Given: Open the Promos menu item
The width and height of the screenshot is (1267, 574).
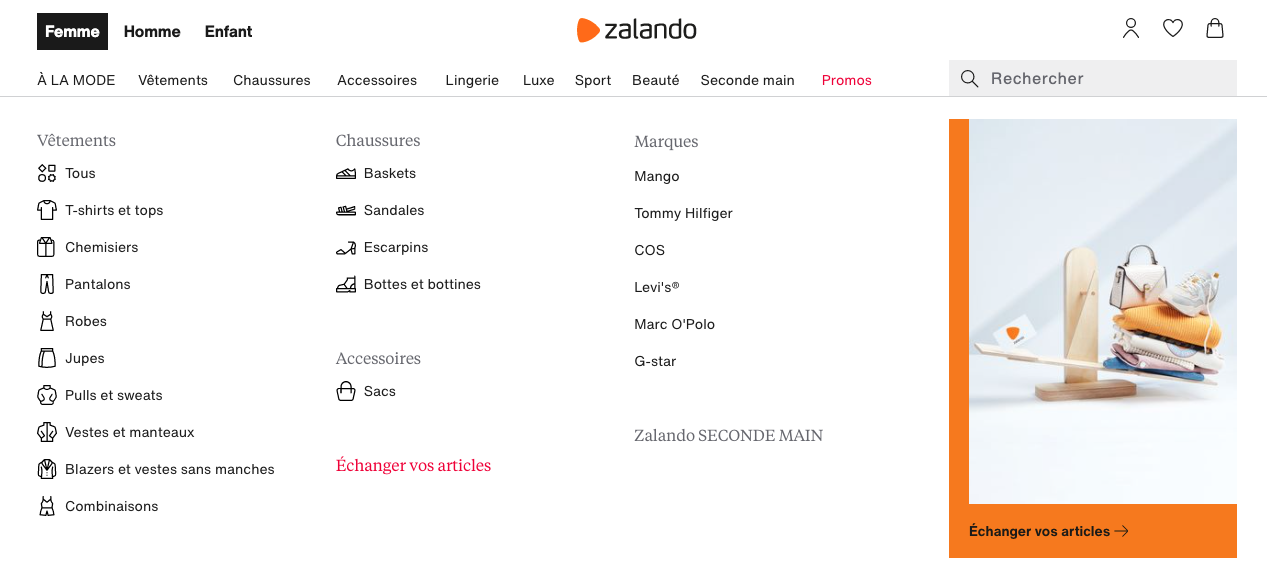Looking at the screenshot, I should (x=847, y=80).
